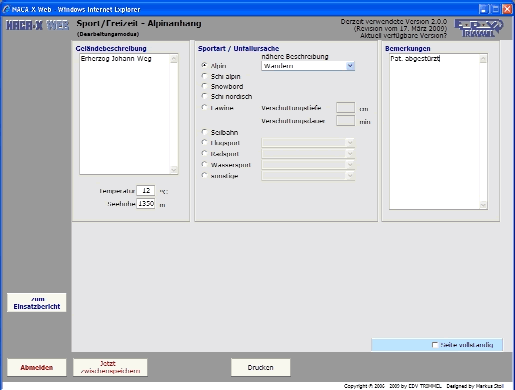Click the Drucken button

pyautogui.click(x=260, y=367)
